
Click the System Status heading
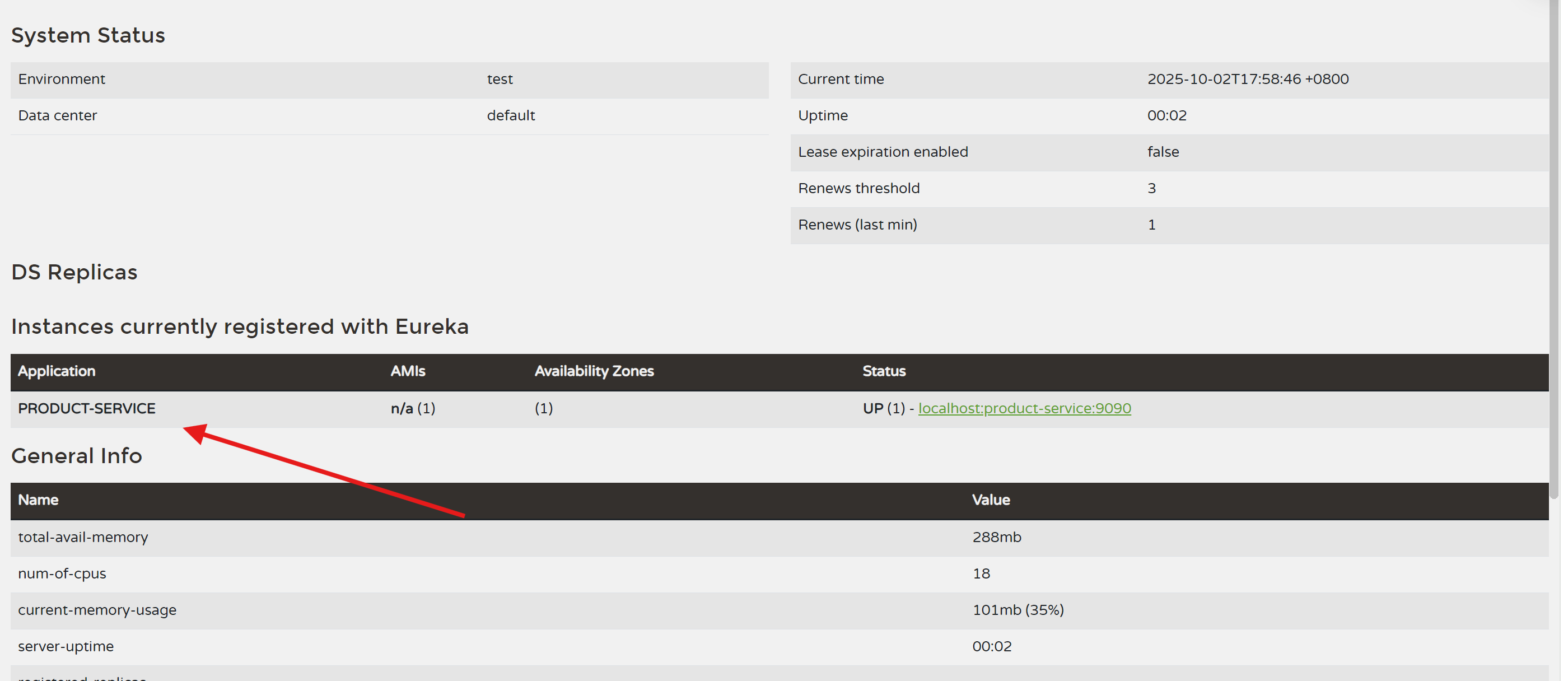pos(88,35)
